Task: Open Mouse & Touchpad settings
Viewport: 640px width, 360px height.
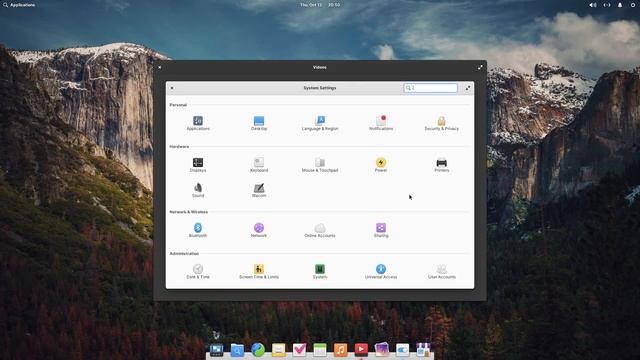Action: [x=320, y=165]
